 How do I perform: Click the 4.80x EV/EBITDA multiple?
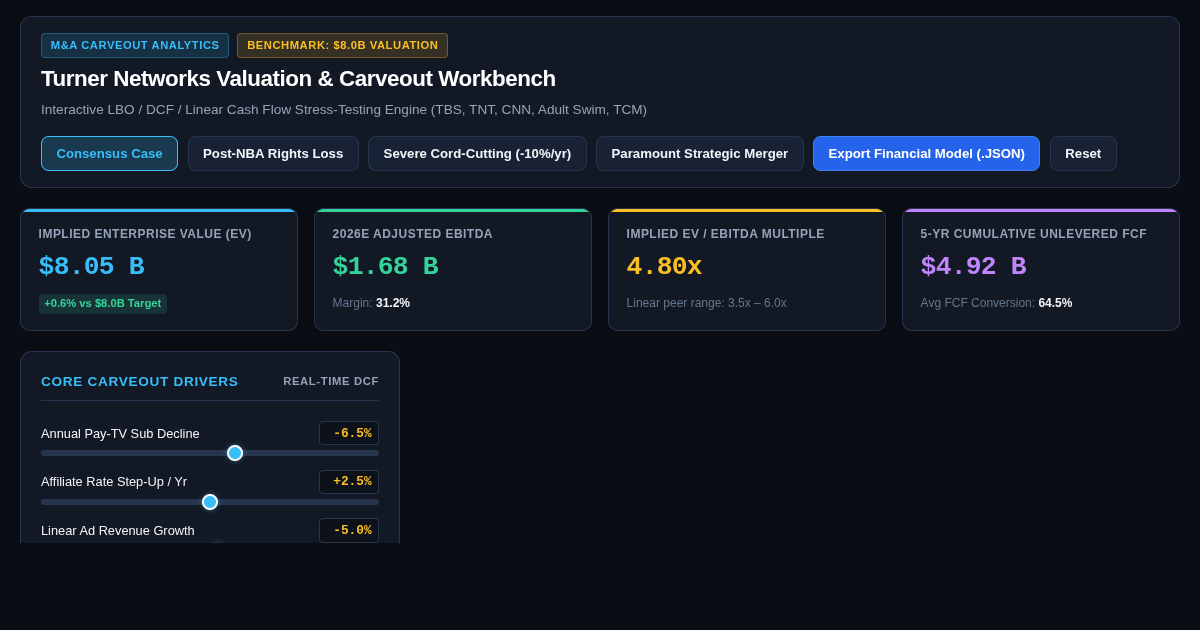664,267
